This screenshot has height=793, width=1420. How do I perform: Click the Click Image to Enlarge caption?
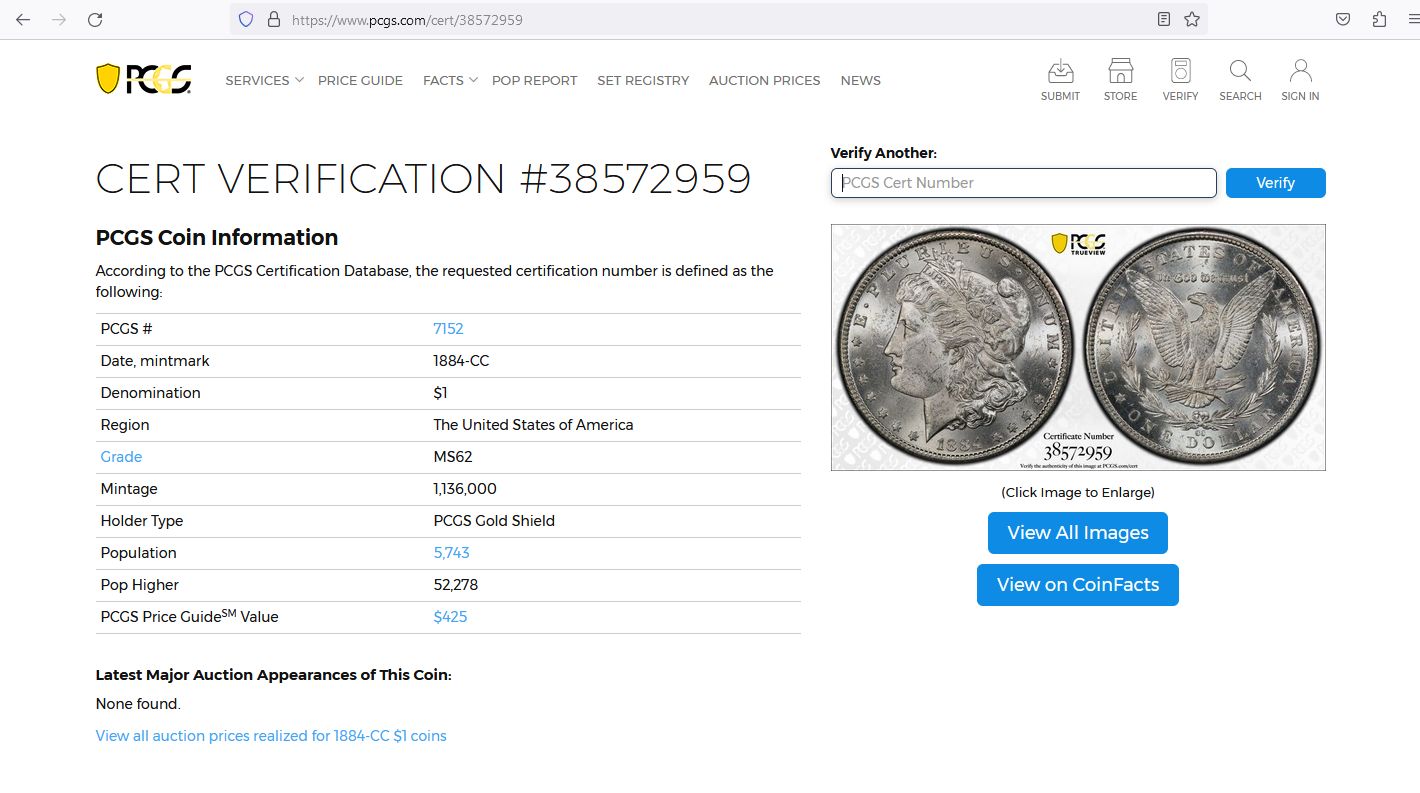(1078, 492)
